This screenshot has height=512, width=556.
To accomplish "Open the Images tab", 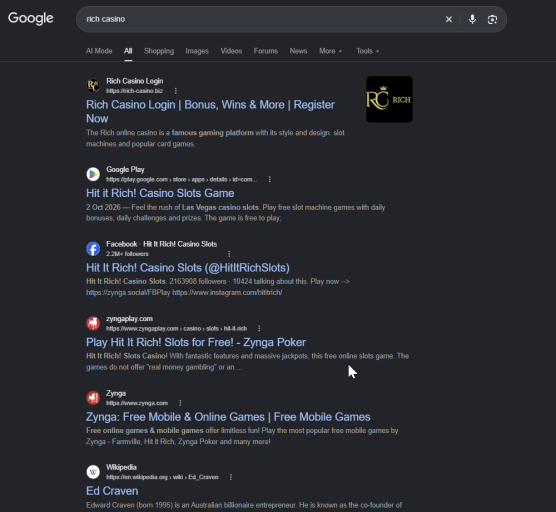I will point(197,51).
